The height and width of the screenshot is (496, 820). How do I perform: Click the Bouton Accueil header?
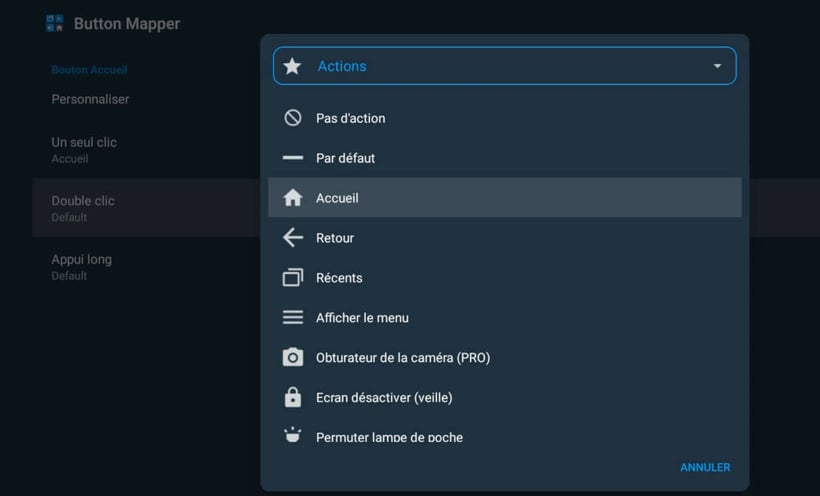(89, 70)
